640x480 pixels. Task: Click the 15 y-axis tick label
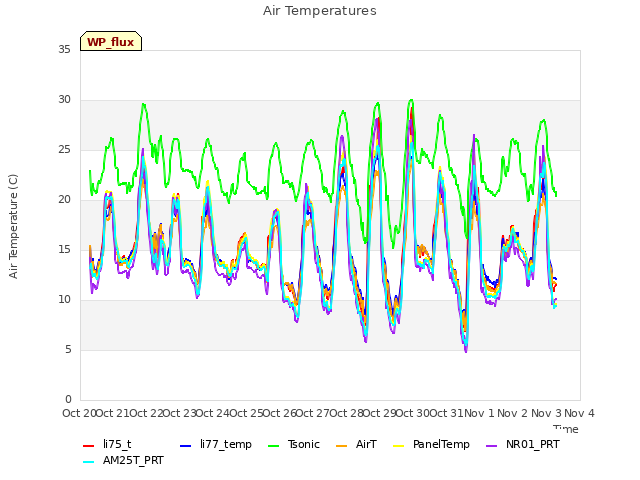click(x=64, y=250)
